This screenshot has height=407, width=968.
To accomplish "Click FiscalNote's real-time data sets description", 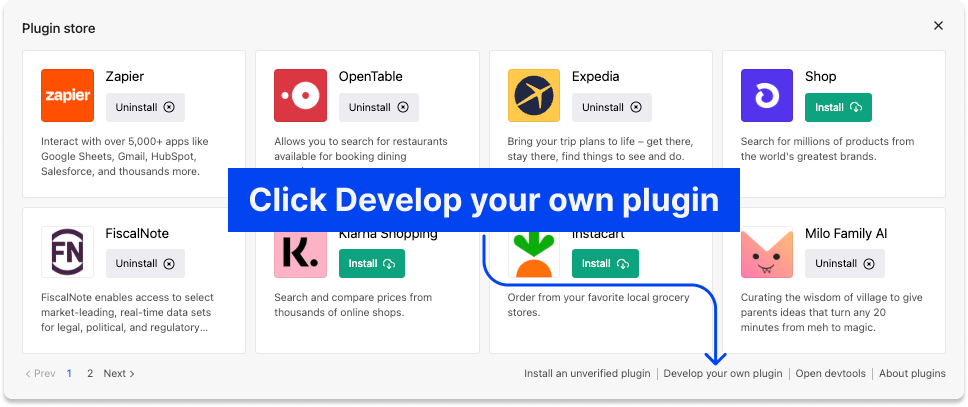I will pos(128,313).
